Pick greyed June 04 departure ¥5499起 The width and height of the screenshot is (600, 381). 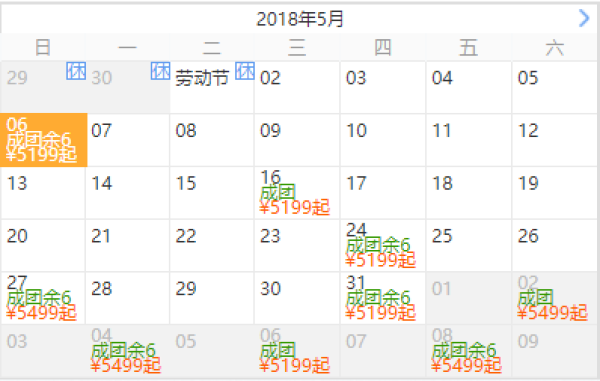pos(127,351)
